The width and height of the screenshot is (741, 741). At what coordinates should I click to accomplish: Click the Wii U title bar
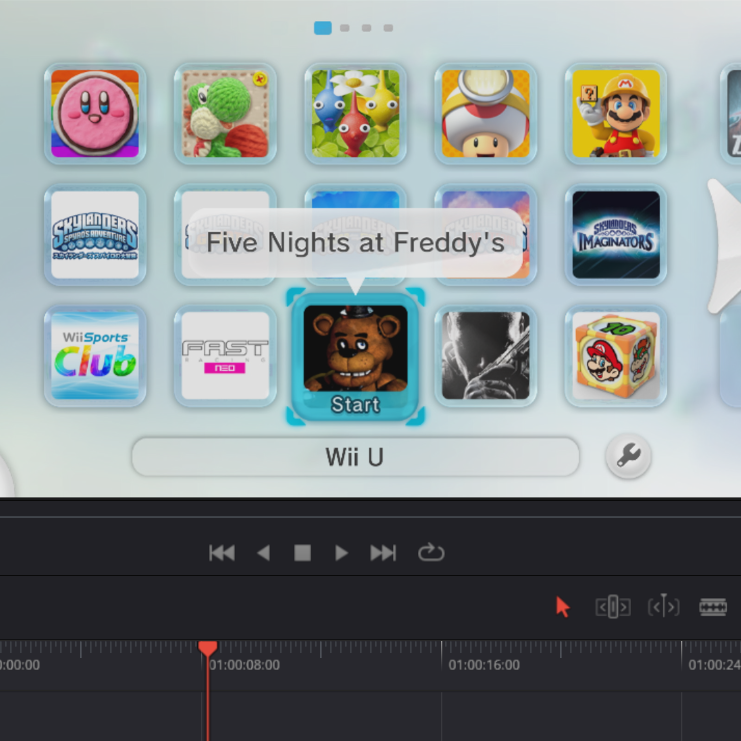(355, 457)
